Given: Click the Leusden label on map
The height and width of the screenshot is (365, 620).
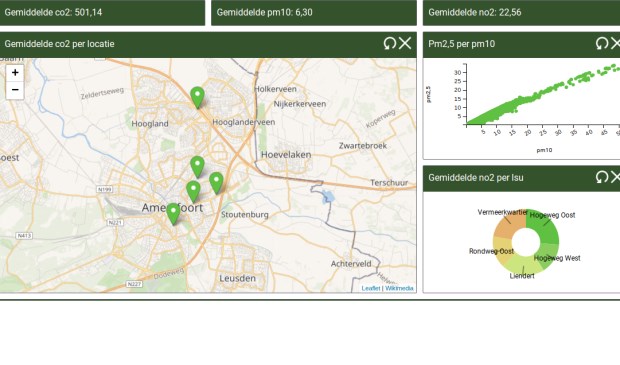Looking at the screenshot, I should [x=237, y=278].
